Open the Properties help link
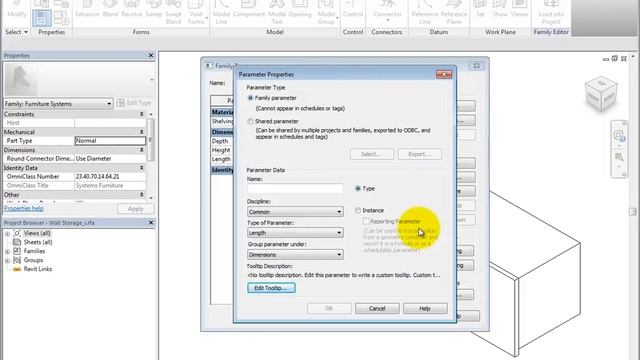The image size is (640, 360). (x=24, y=209)
